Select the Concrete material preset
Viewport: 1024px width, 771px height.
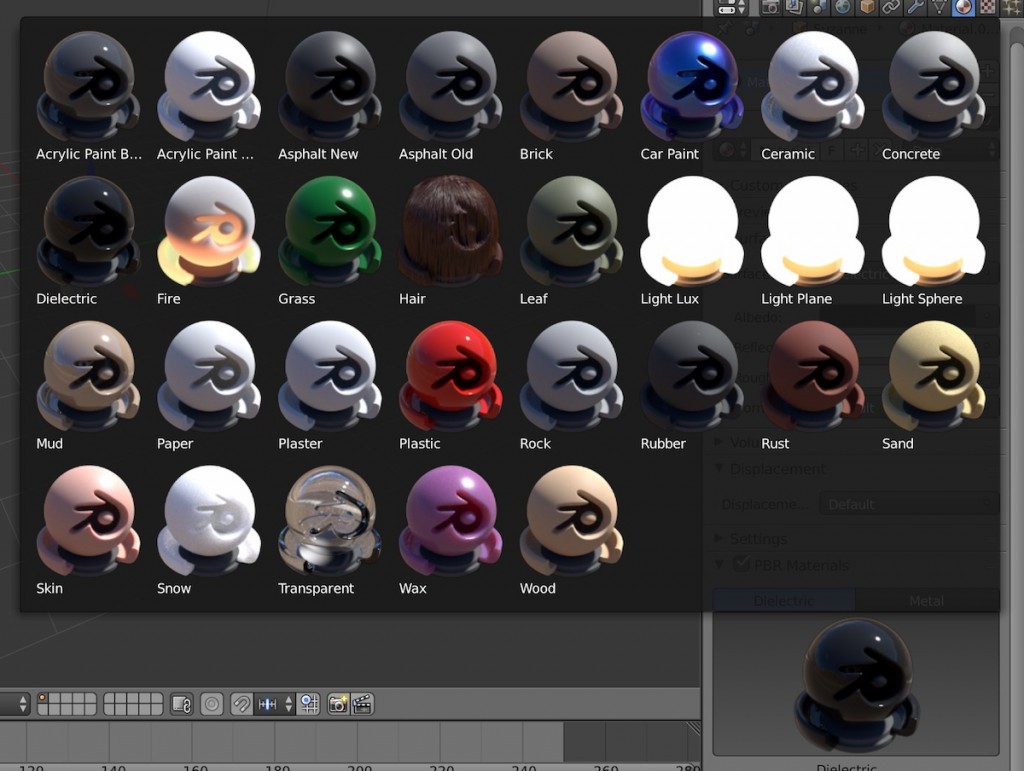(934, 97)
